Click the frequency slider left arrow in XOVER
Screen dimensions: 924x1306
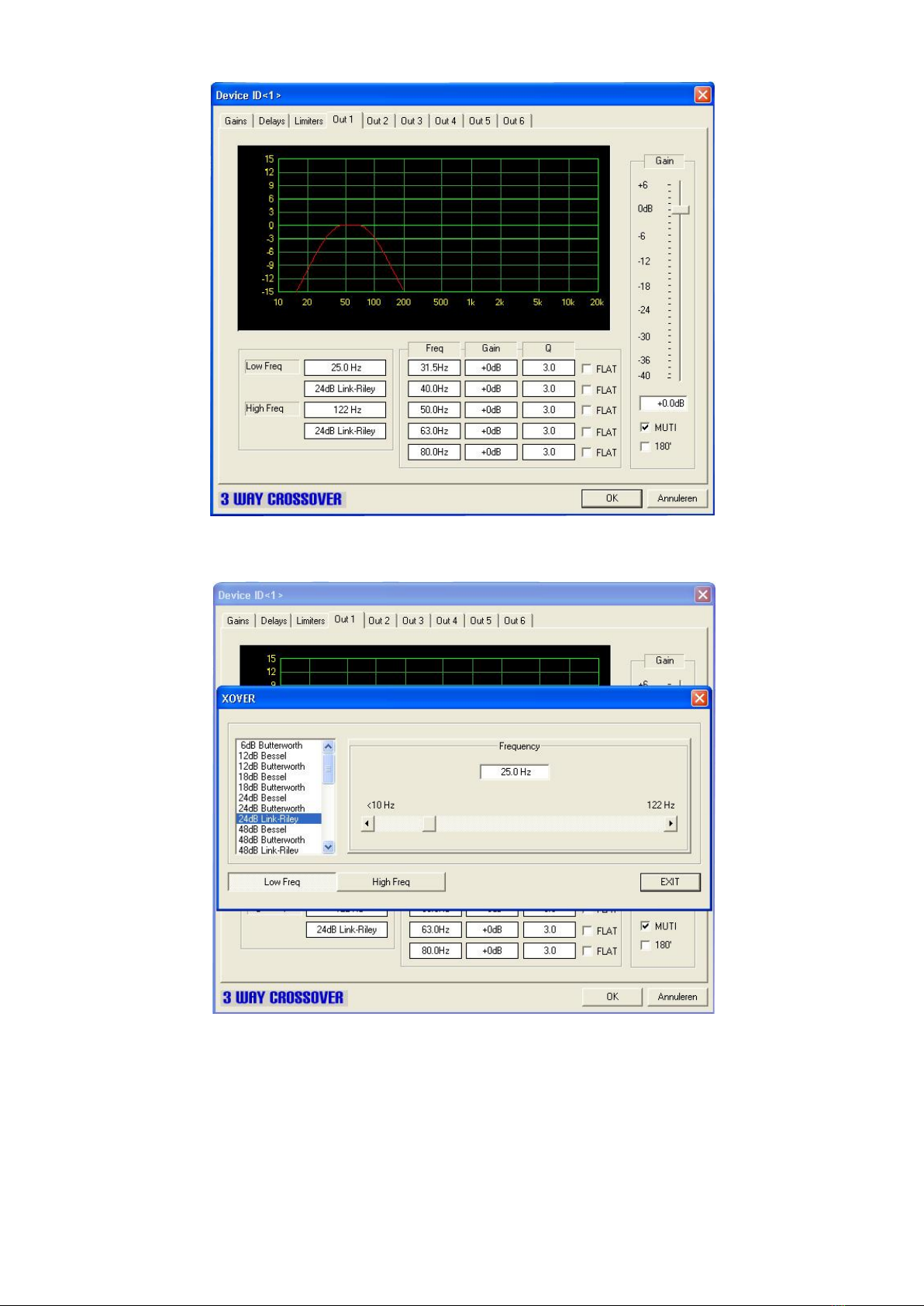click(368, 824)
